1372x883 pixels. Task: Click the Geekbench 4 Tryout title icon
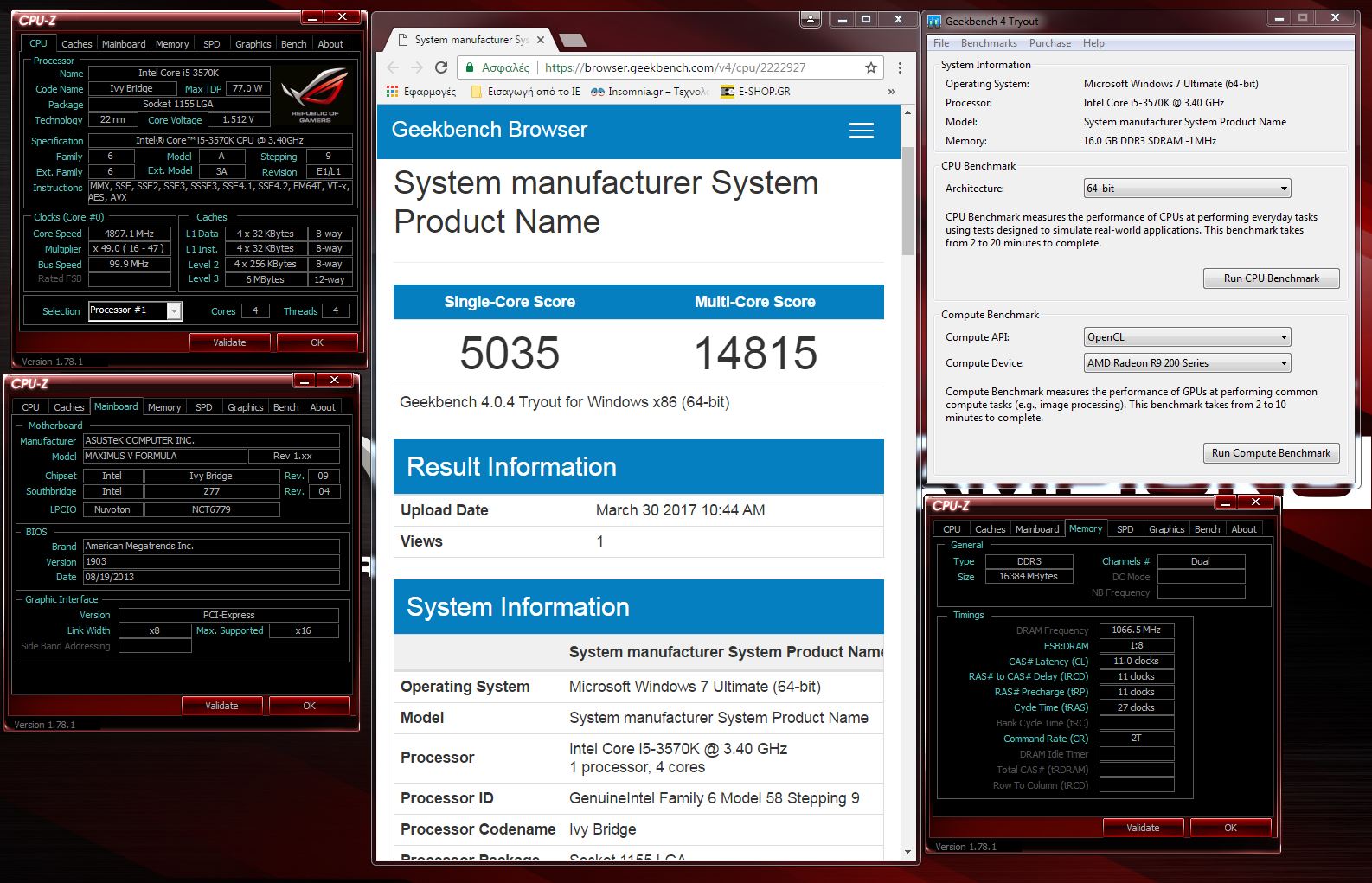pos(935,21)
